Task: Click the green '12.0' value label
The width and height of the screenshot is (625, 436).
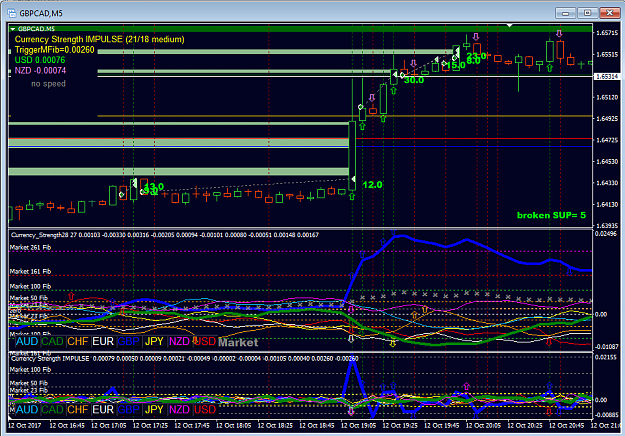Action: click(372, 185)
